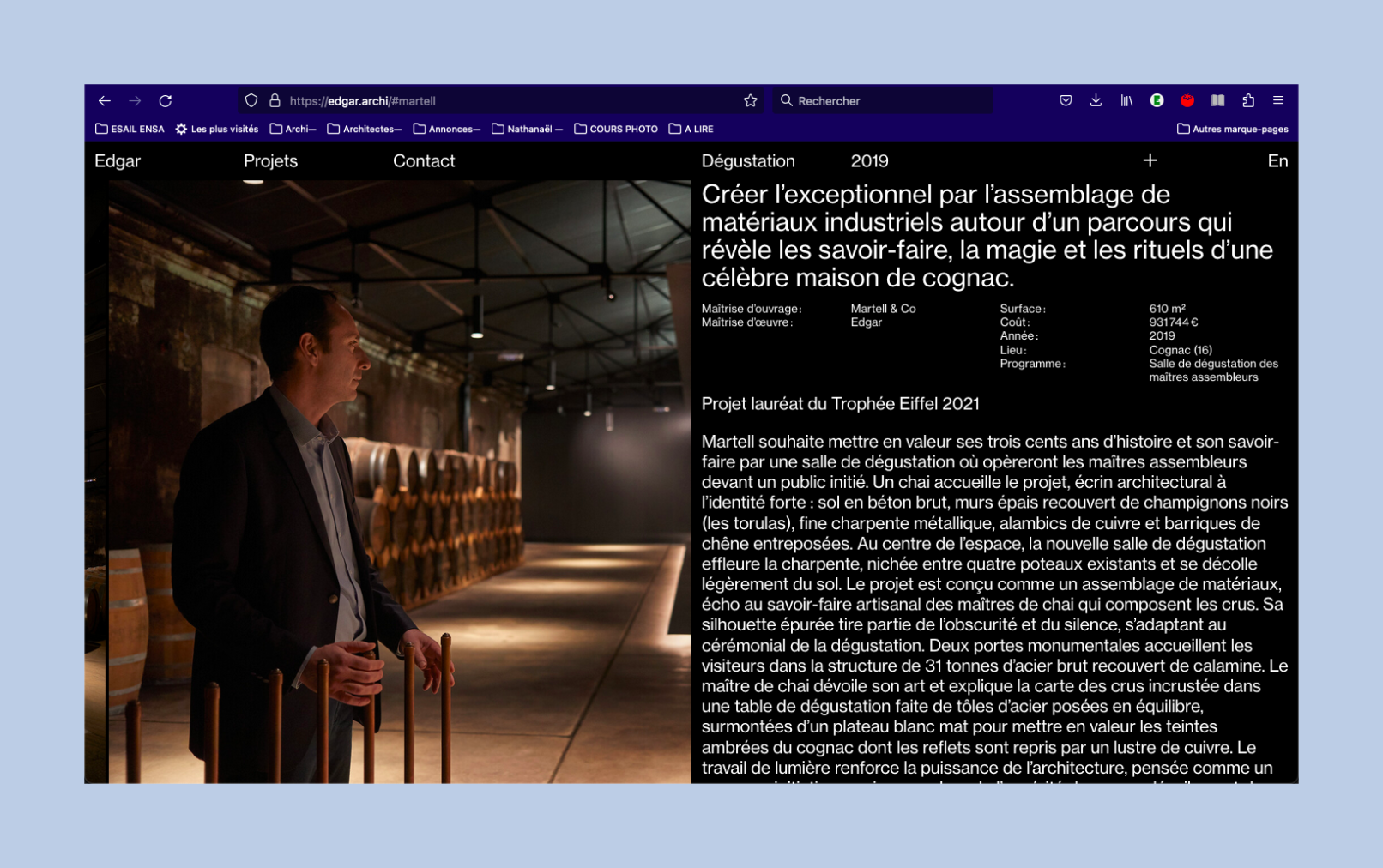Expand project details with plus icon
Viewport: 1383px width, 868px height.
pos(1150,160)
